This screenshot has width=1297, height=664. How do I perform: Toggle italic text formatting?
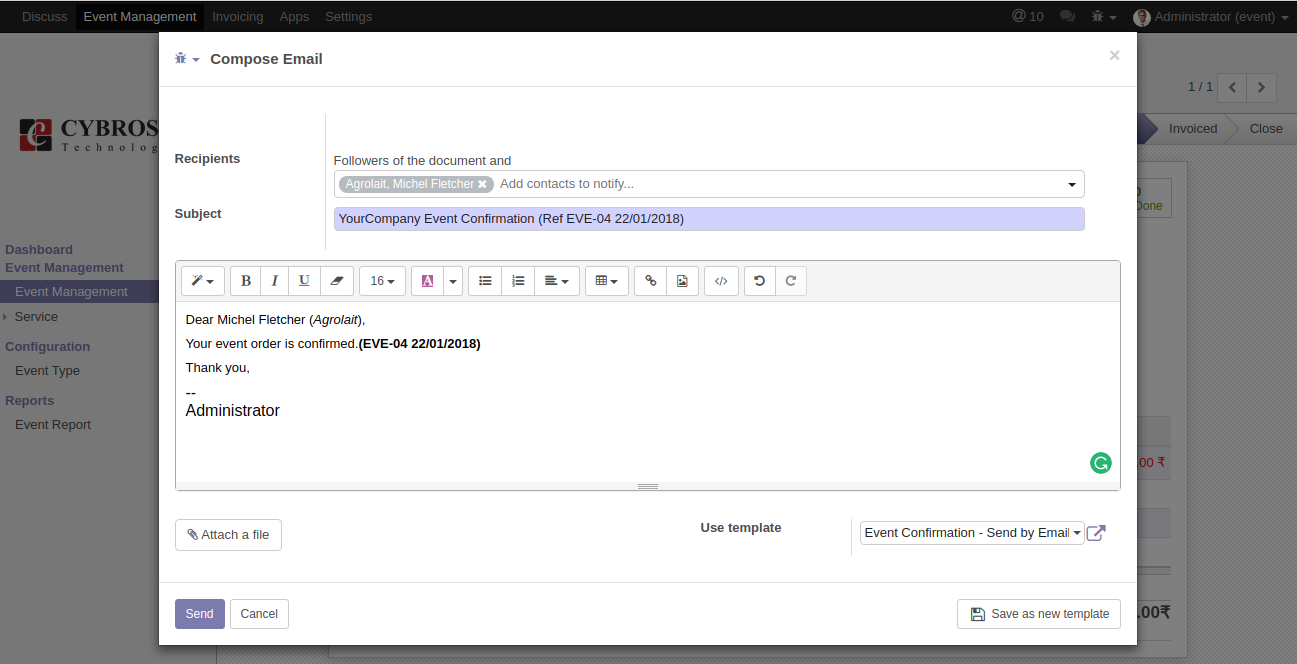(275, 281)
